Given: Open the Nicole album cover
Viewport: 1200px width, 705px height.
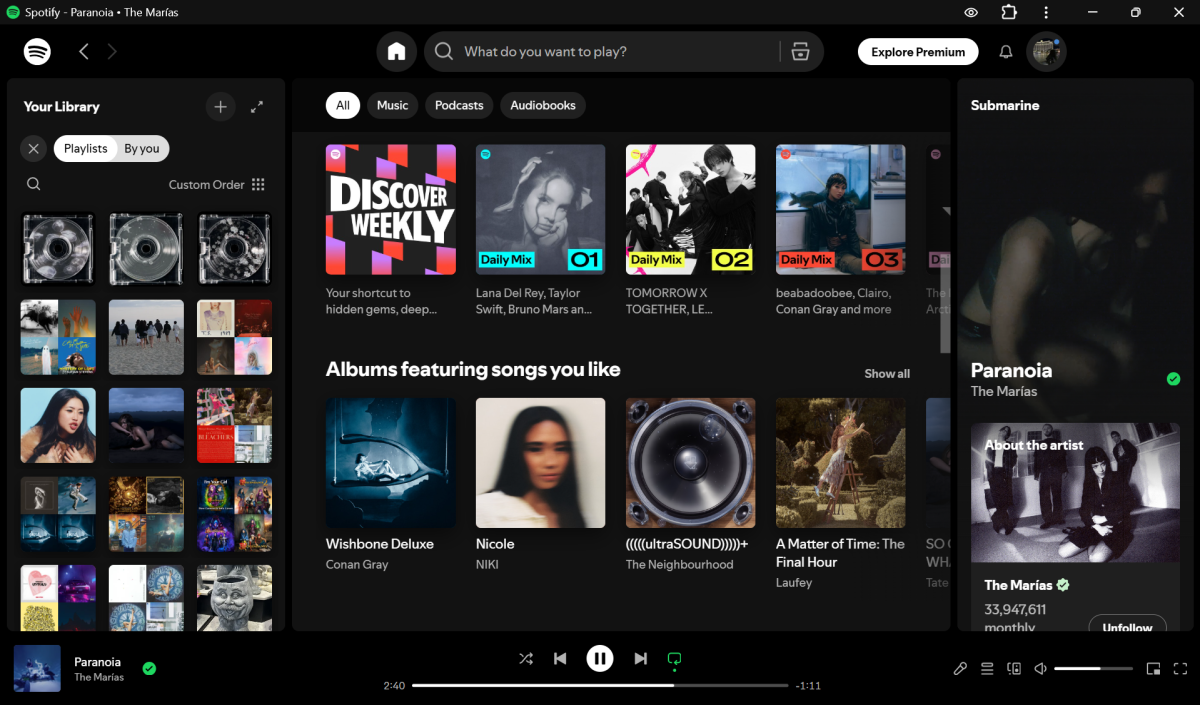Looking at the screenshot, I should coord(541,463).
